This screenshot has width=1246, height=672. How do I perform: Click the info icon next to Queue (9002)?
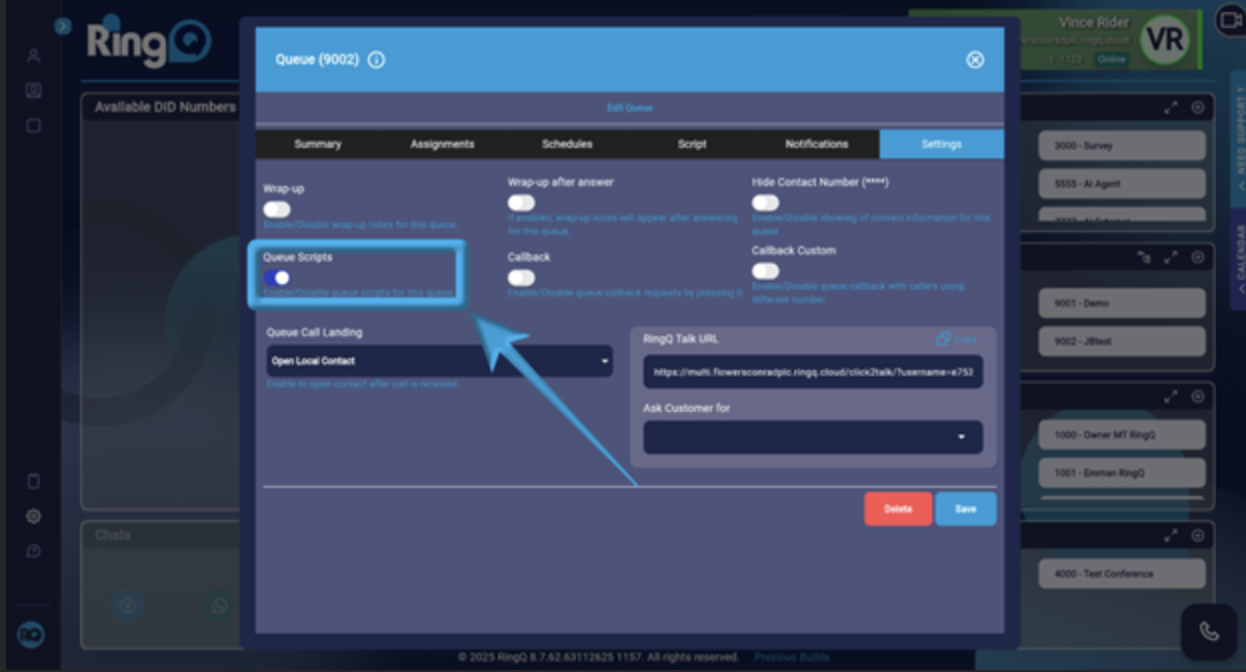pyautogui.click(x=376, y=60)
